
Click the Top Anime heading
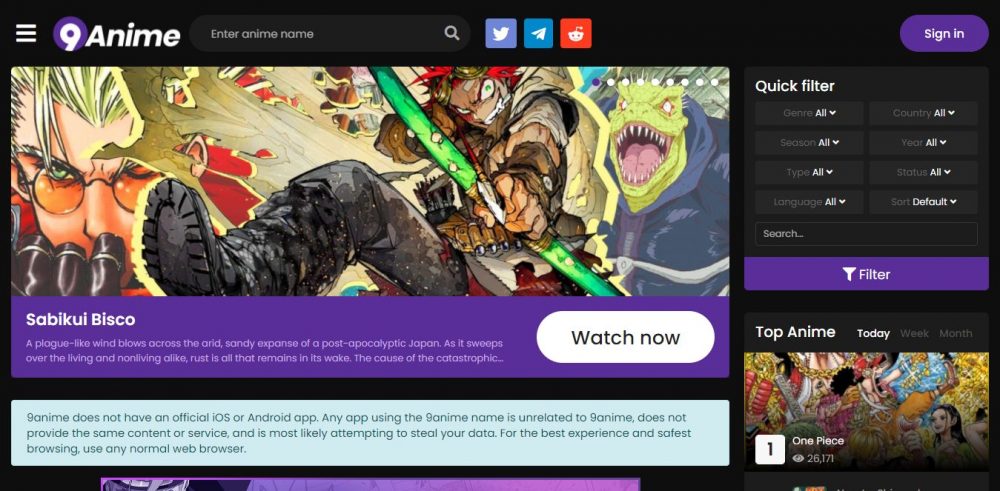pos(795,332)
